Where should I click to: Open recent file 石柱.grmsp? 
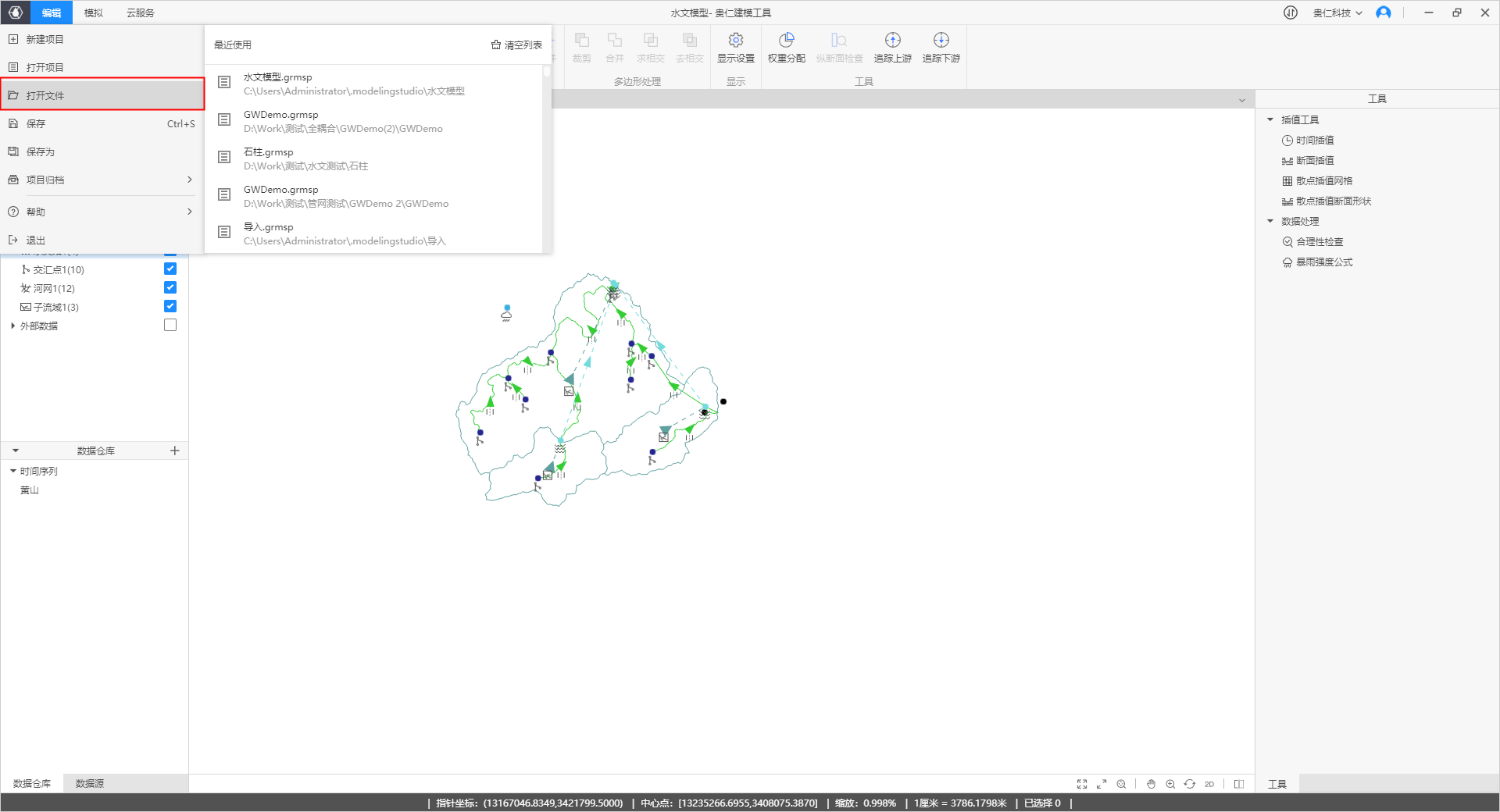(268, 152)
